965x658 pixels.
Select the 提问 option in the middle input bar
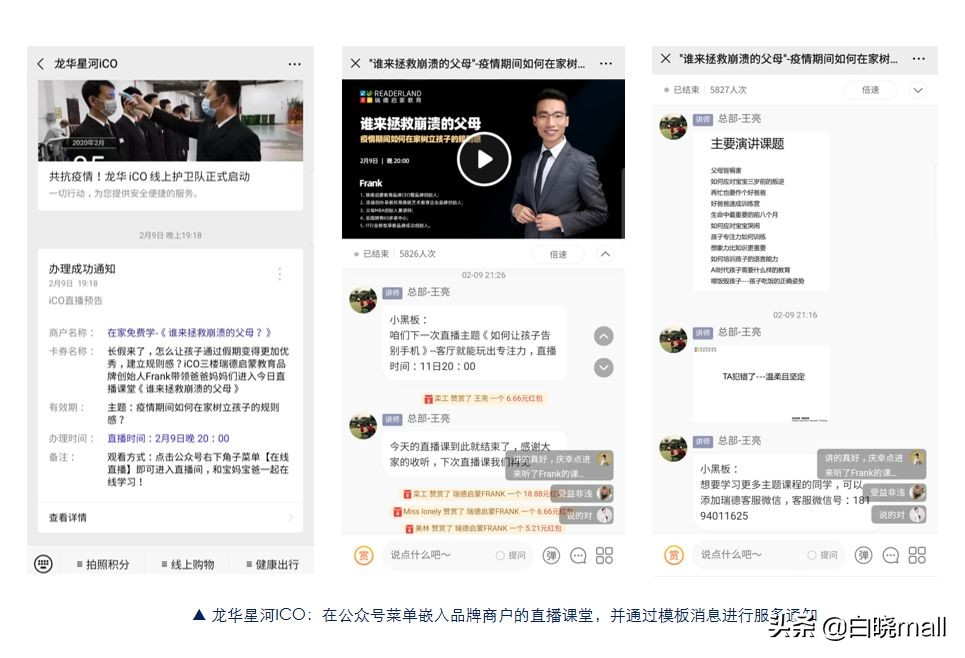click(510, 555)
